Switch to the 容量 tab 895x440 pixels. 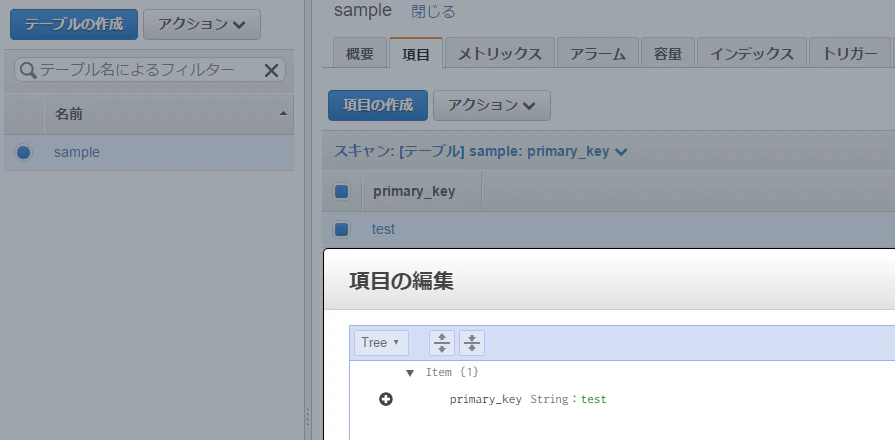point(668,54)
